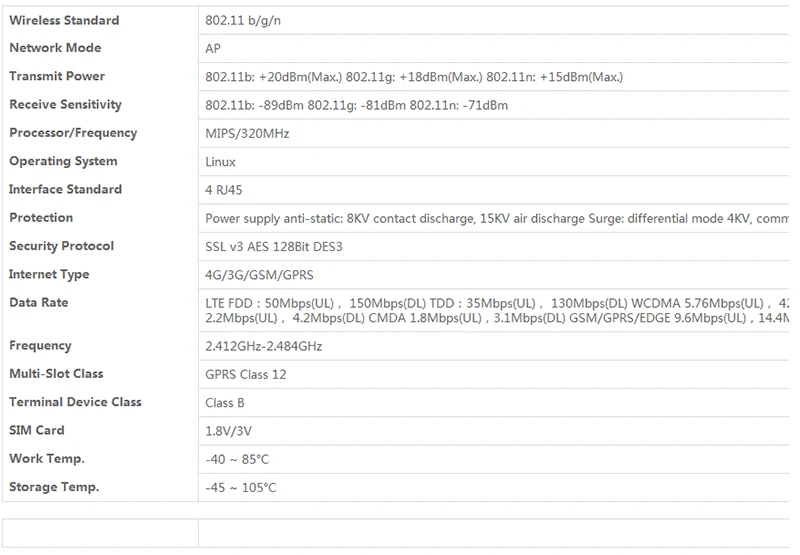Select the Internet Type label
The image size is (800, 555).
(x=49, y=274)
